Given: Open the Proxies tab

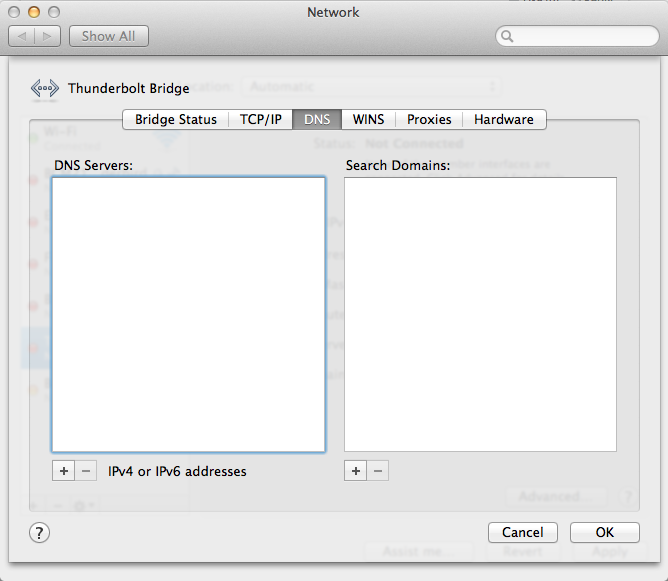Looking at the screenshot, I should pyautogui.click(x=429, y=119).
